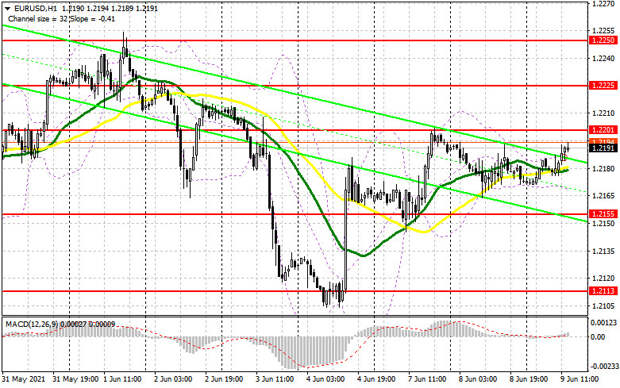Click the 1.2210 price axis value
Viewport: 620px width, 388px height.
[603, 114]
